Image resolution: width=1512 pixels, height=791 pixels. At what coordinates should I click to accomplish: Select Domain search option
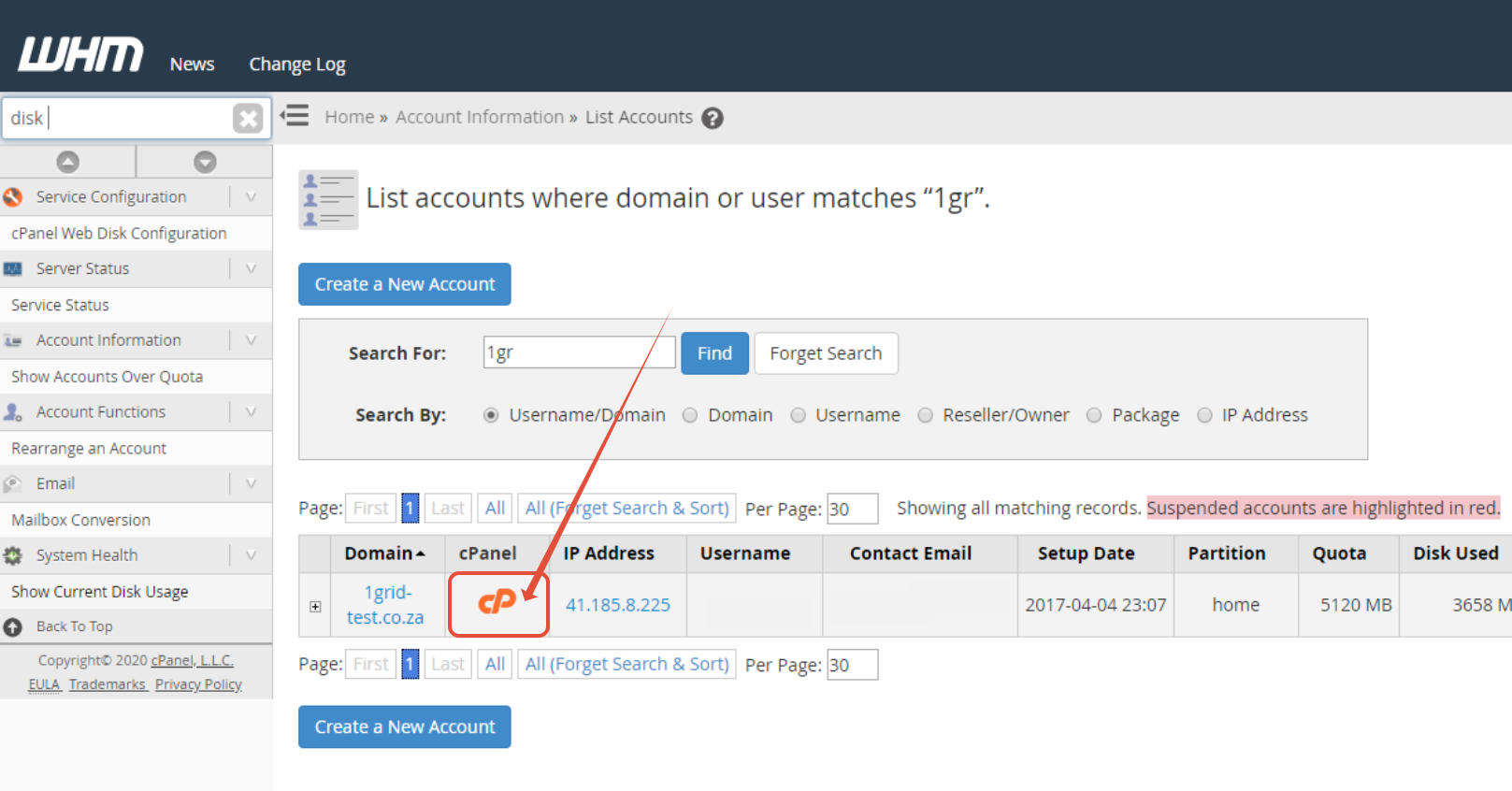click(690, 415)
